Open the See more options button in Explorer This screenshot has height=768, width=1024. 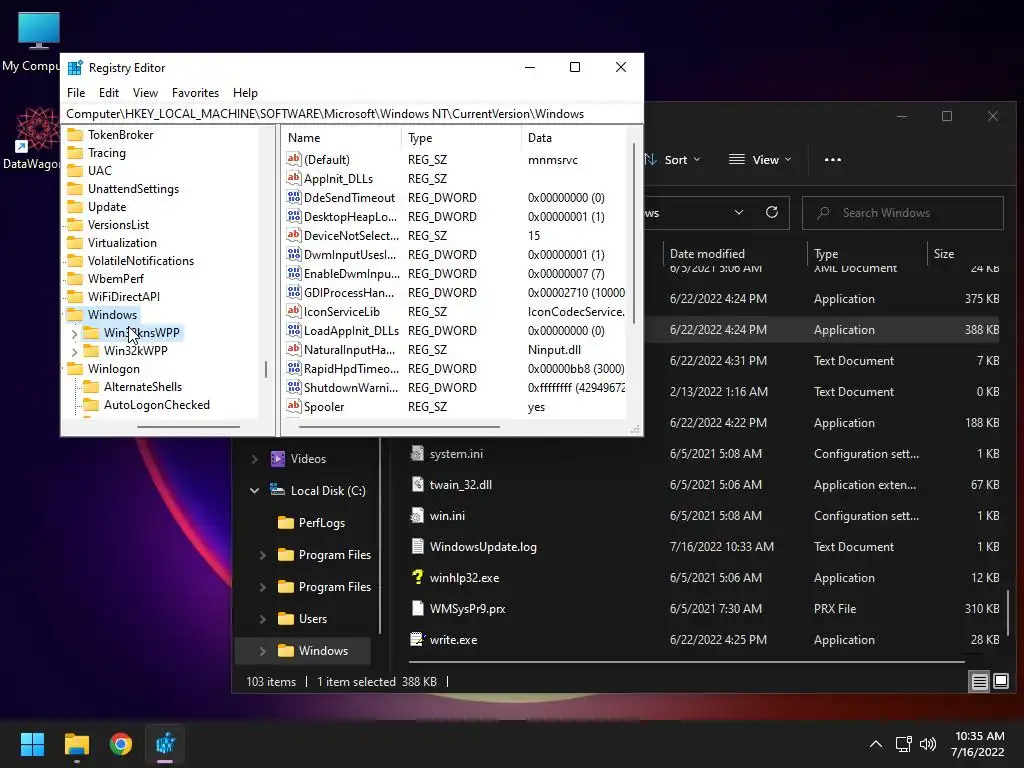[x=833, y=160]
